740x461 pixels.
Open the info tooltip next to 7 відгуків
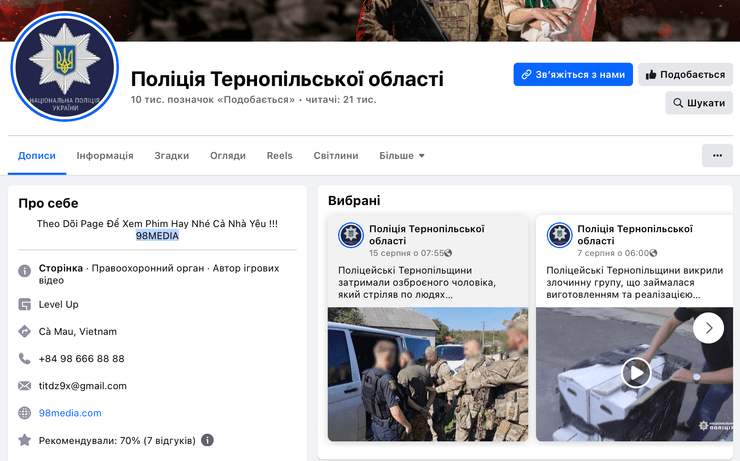(207, 440)
